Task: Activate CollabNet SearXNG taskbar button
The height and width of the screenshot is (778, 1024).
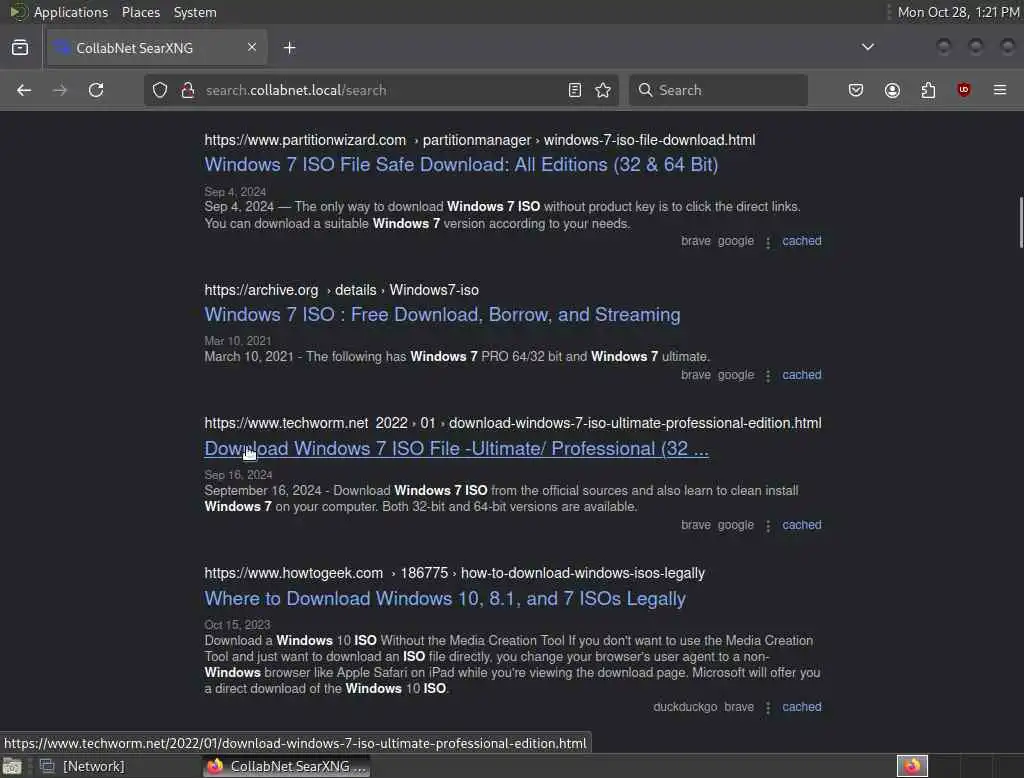Action: (x=287, y=766)
